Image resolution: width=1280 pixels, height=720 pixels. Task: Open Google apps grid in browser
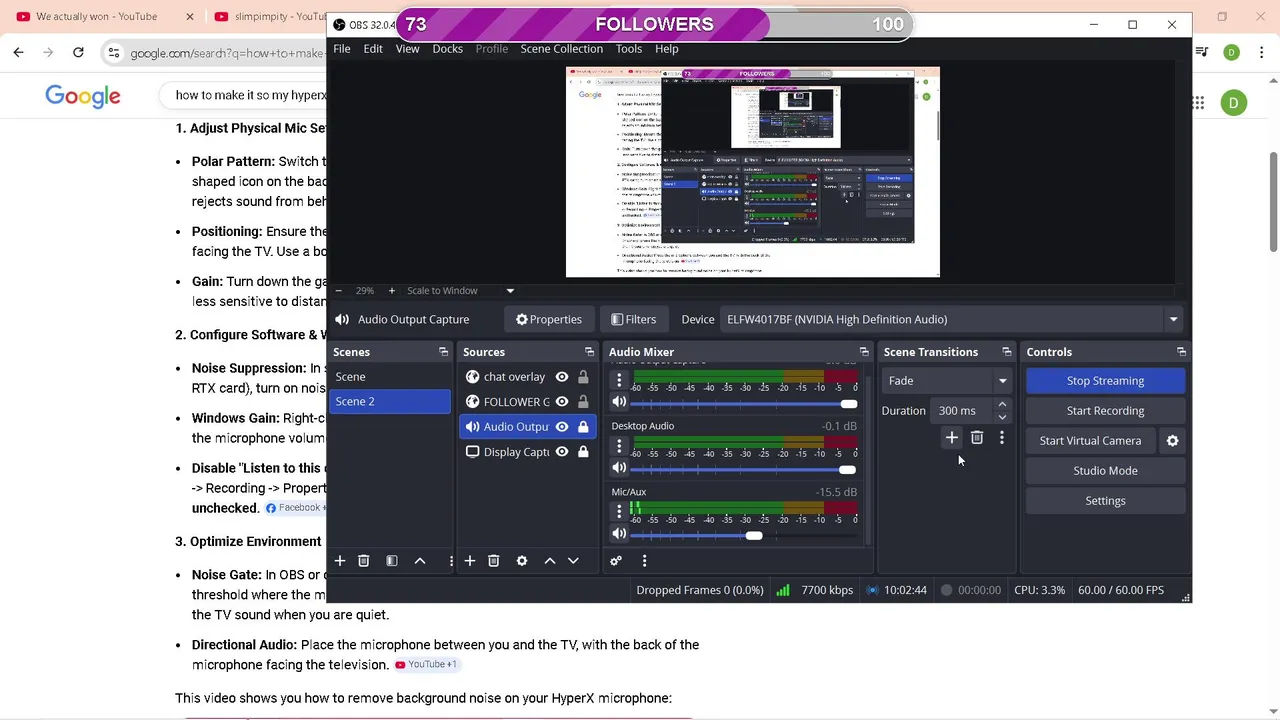point(1198,103)
